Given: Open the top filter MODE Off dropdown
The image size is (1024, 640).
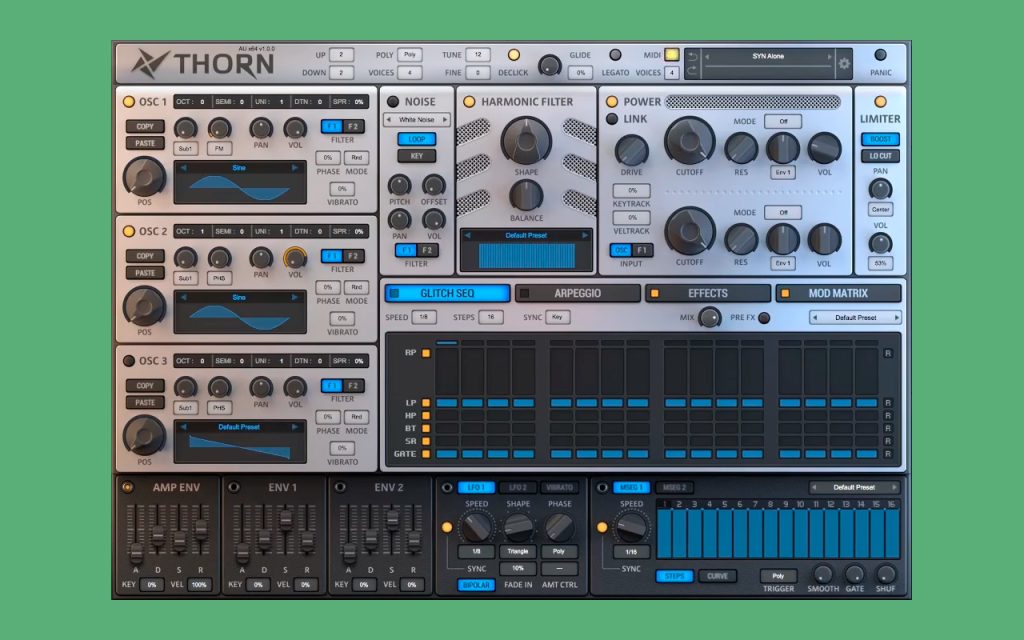Looking at the screenshot, I should tap(783, 121).
